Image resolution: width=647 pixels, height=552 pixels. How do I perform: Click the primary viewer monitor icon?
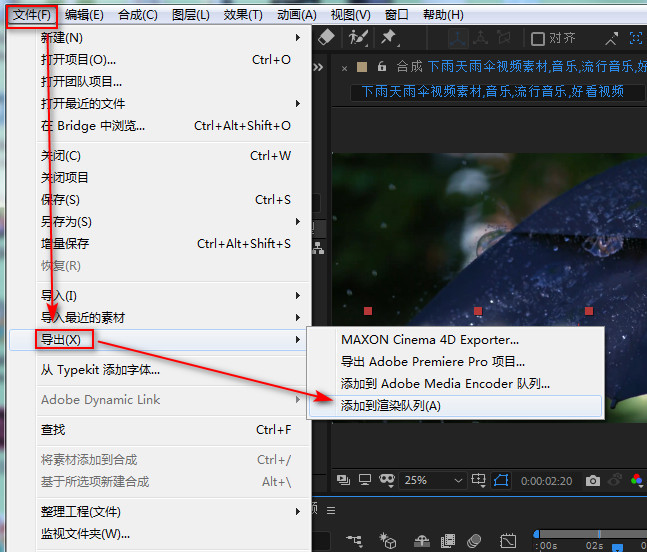point(365,480)
